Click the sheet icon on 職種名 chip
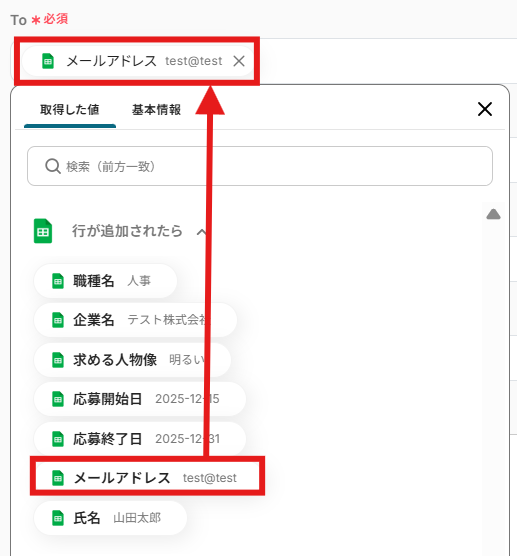Viewport: 517px width, 556px height. point(58,281)
